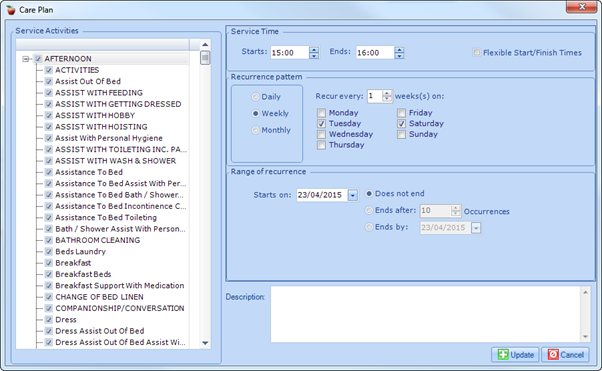This screenshot has height=371, width=602.
Task: Click inside the Description text box
Action: coord(425,314)
